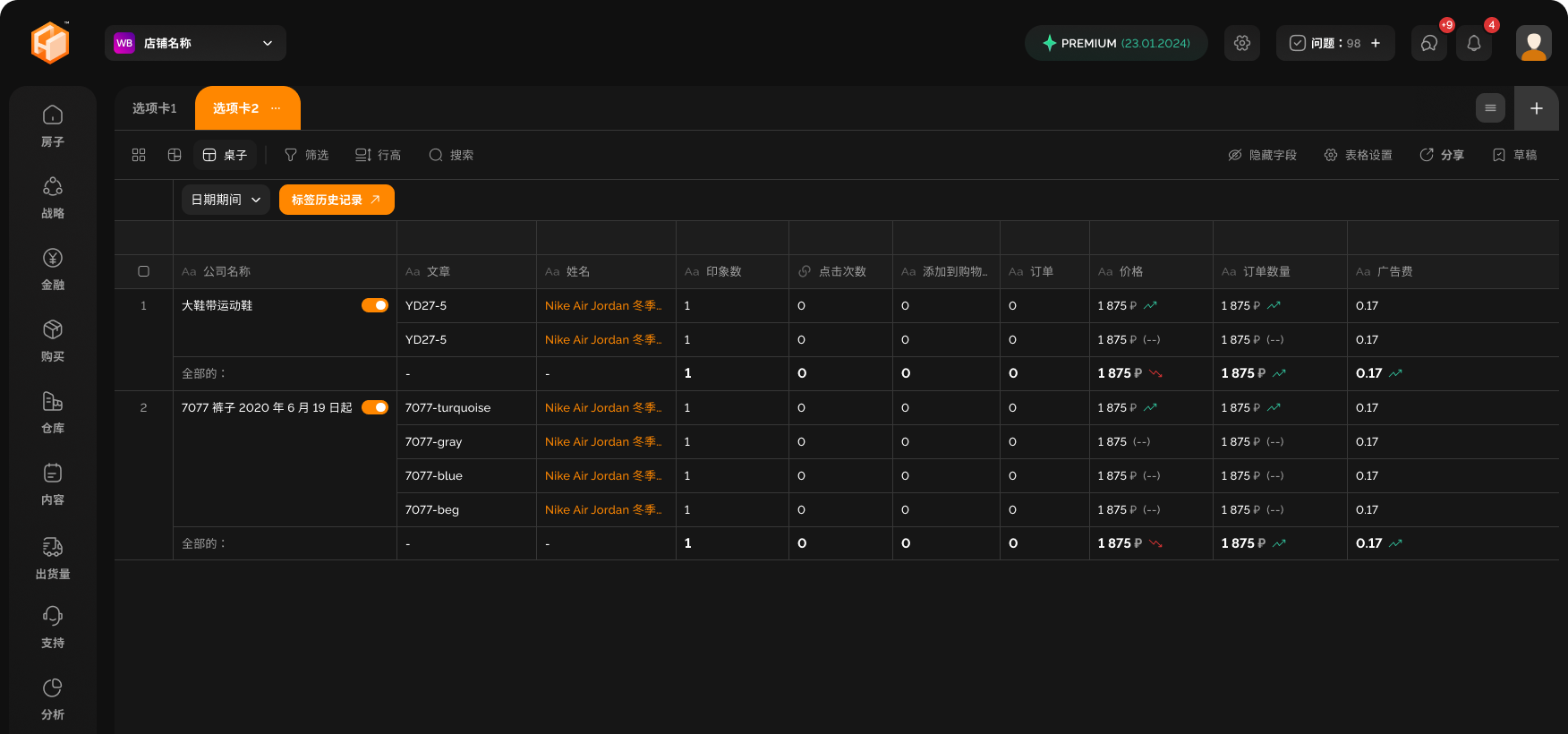1568x734 pixels.
Task: Toggle the switch for 大鞋带运动鞋
Action: (x=374, y=305)
